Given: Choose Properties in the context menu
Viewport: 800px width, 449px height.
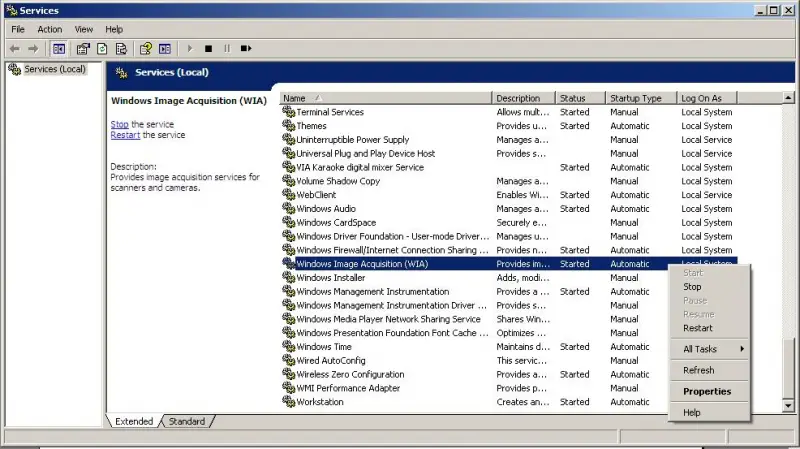Looking at the screenshot, I should pos(709,391).
